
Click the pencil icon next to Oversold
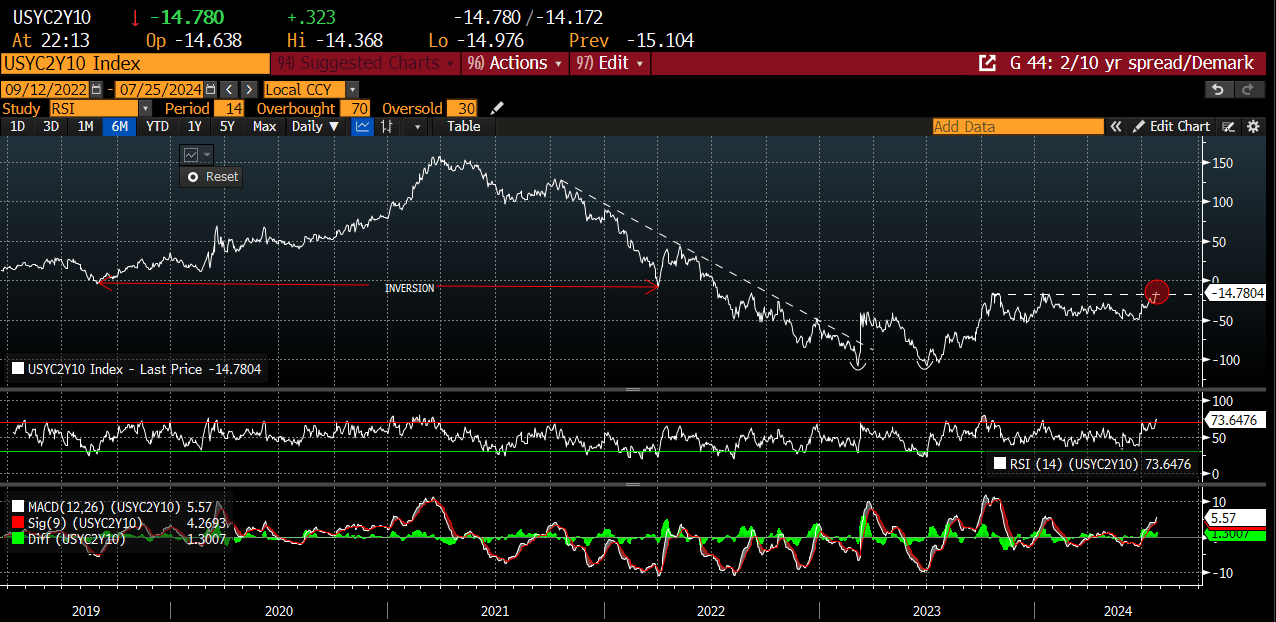click(x=498, y=108)
